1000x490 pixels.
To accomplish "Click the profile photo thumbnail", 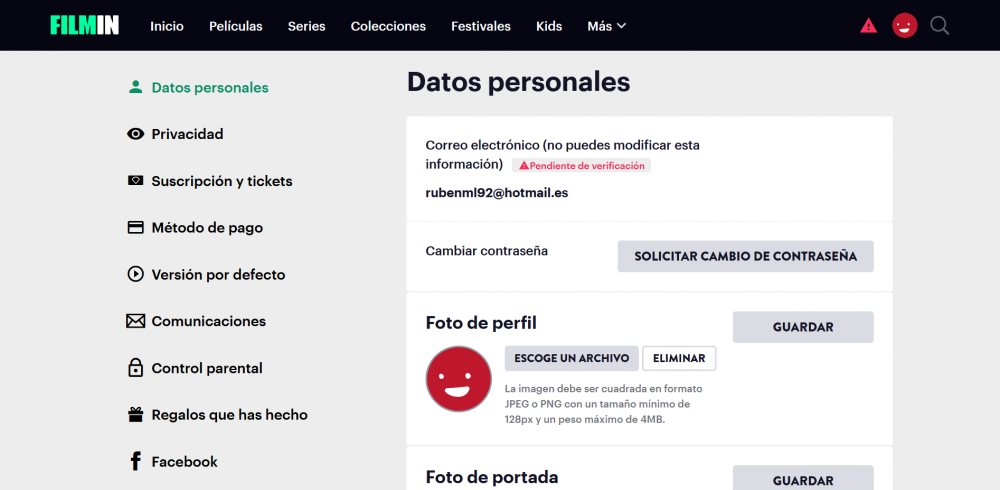I will [x=459, y=379].
